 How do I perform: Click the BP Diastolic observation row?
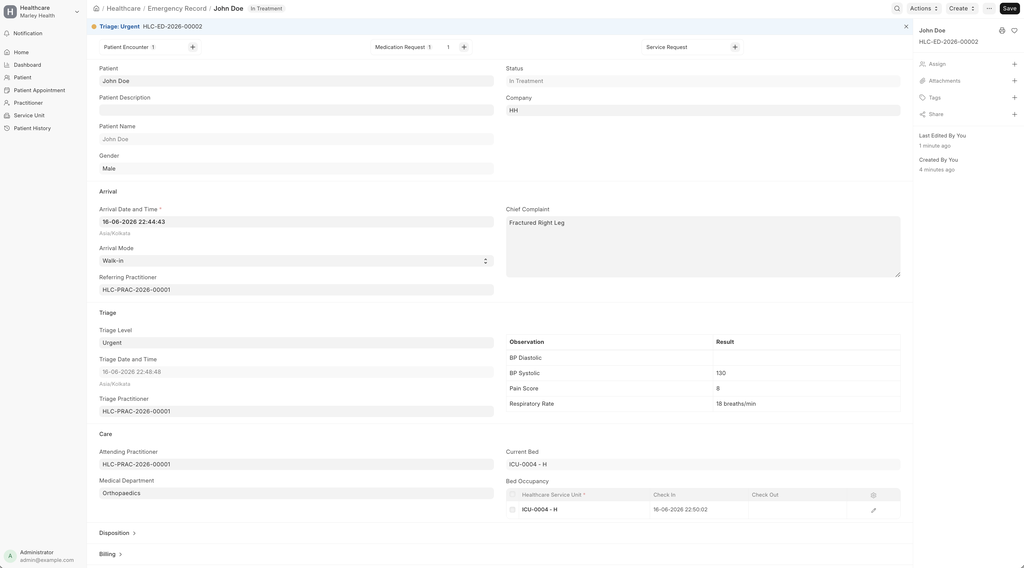coord(703,358)
